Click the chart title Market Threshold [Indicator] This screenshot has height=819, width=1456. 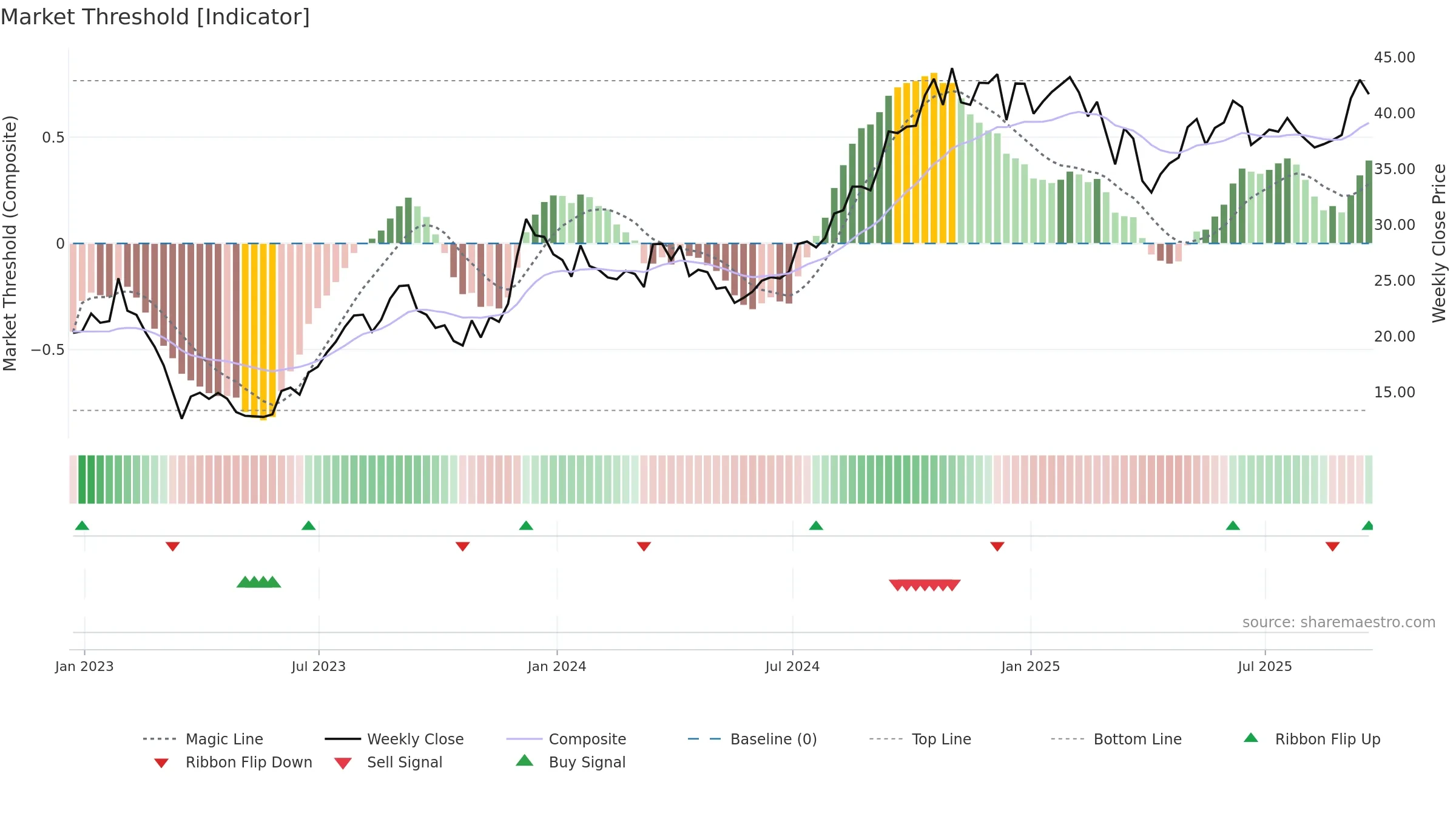coord(155,17)
